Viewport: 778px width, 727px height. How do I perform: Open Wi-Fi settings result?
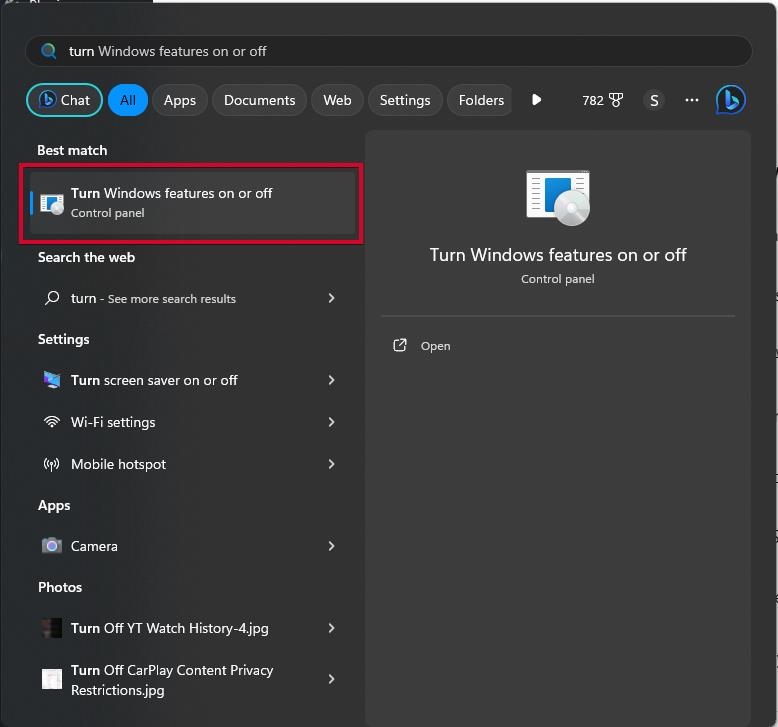coord(113,422)
